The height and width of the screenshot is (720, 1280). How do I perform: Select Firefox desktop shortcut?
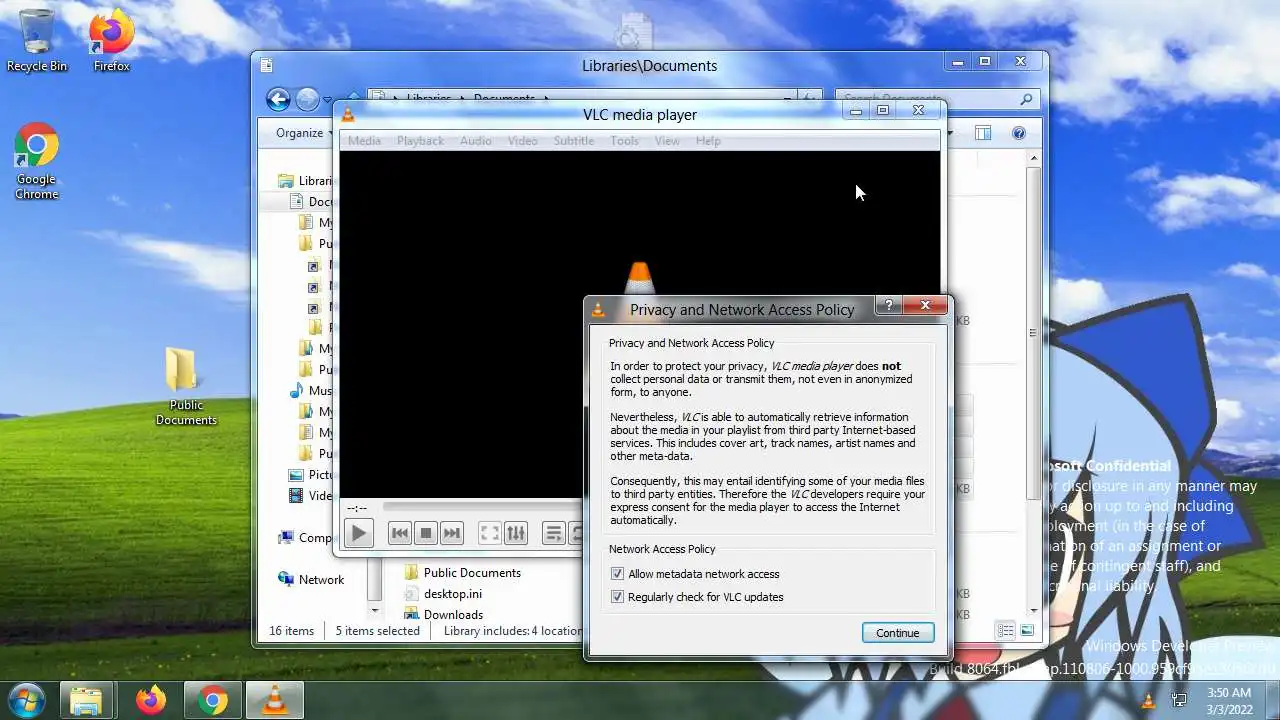click(111, 41)
